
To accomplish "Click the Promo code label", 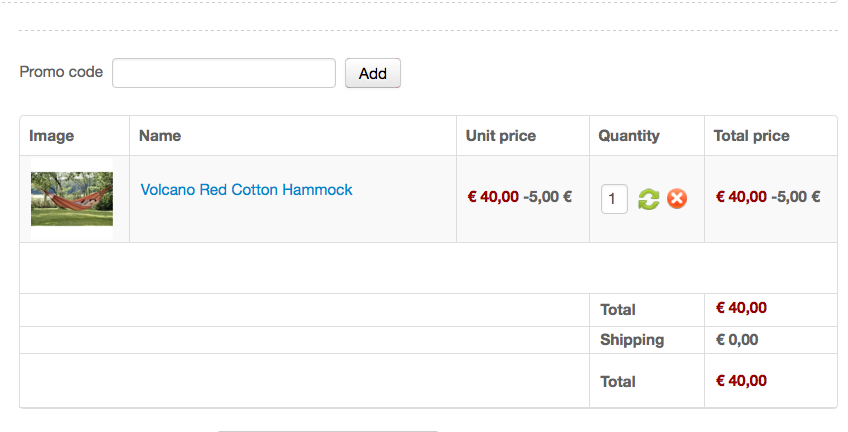I will (x=61, y=72).
